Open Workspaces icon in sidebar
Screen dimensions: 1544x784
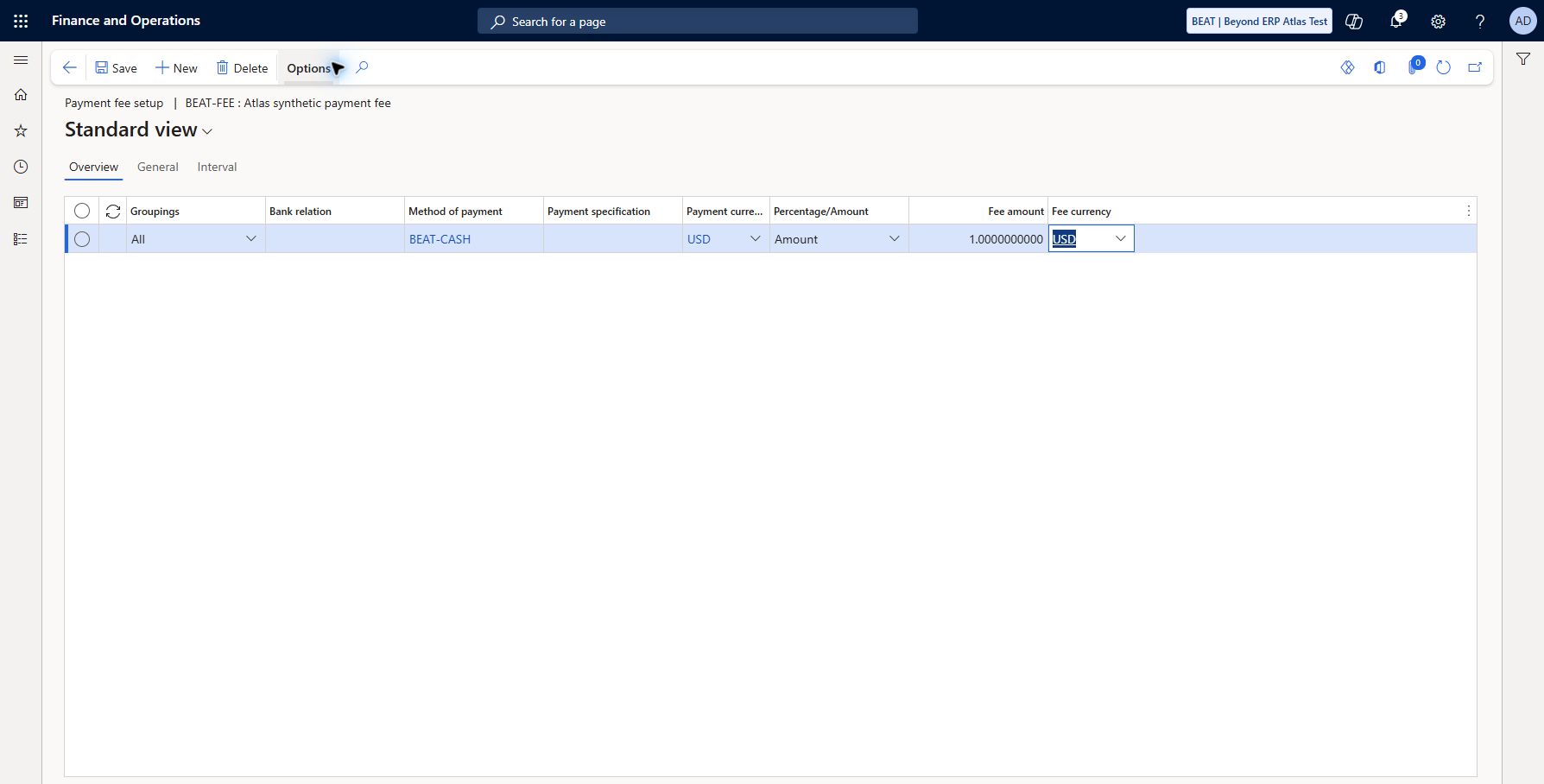pos(21,203)
